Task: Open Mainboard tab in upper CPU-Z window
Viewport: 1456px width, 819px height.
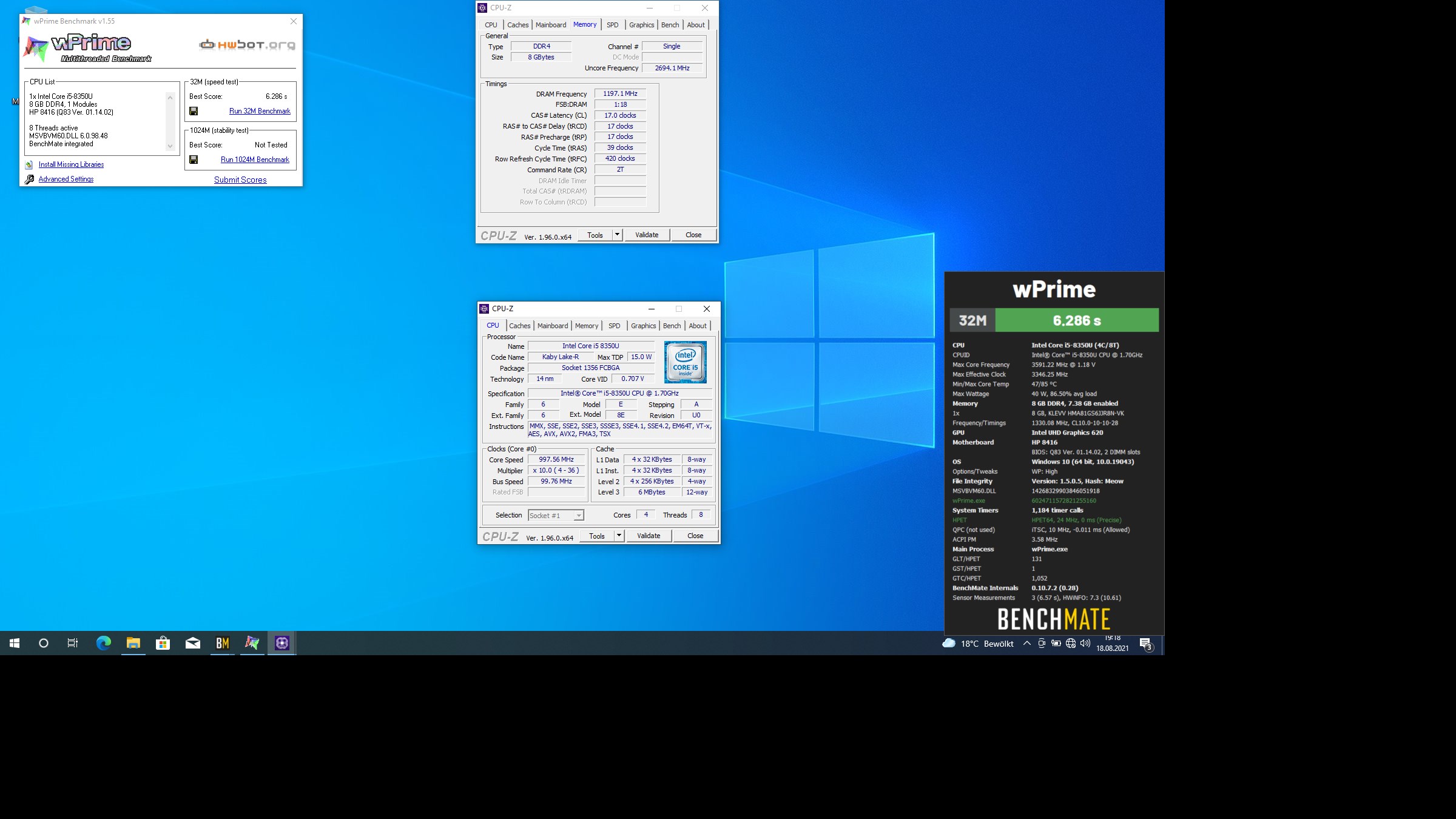Action: tap(551, 25)
